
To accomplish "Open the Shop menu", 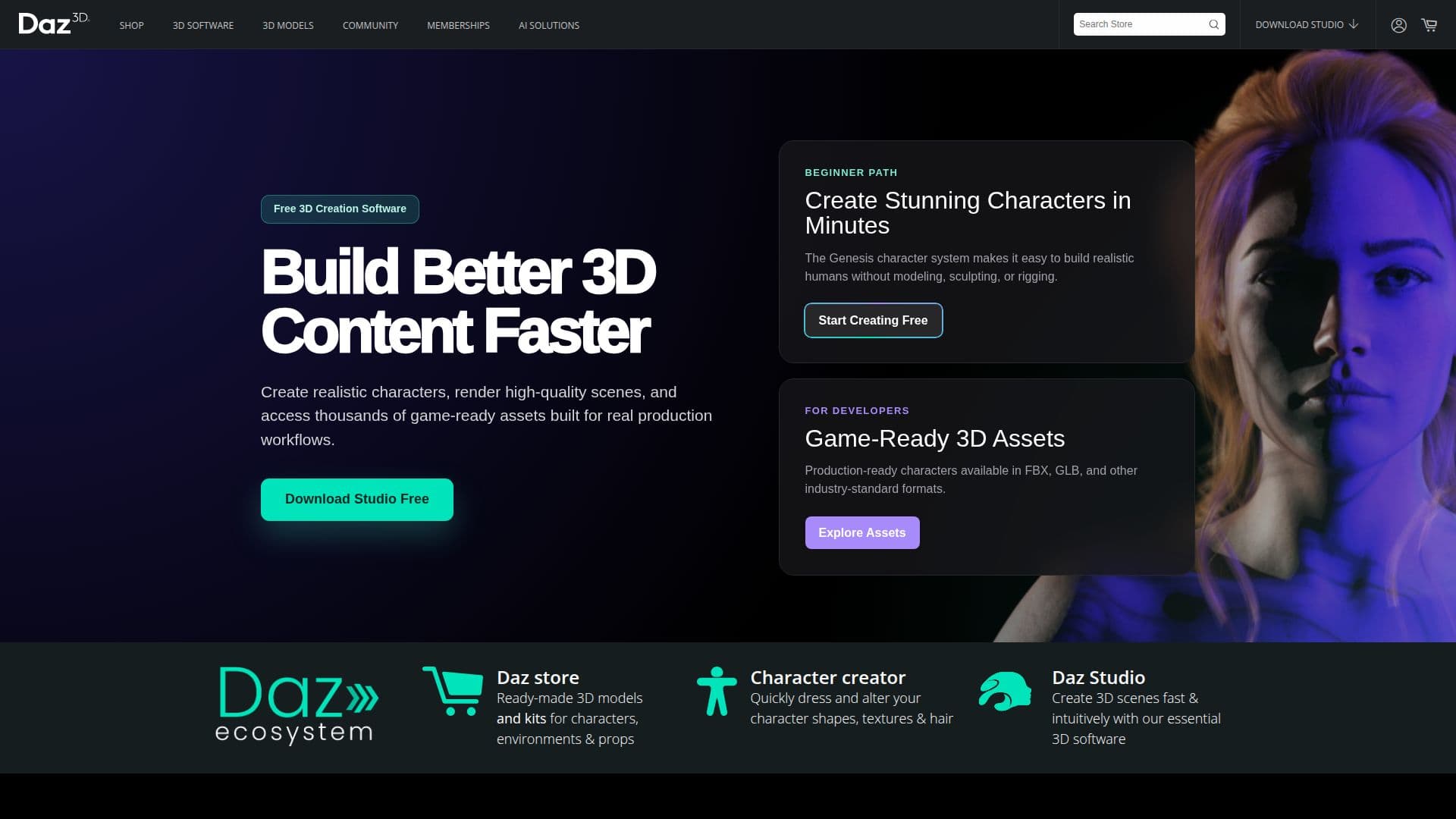I will point(131,25).
